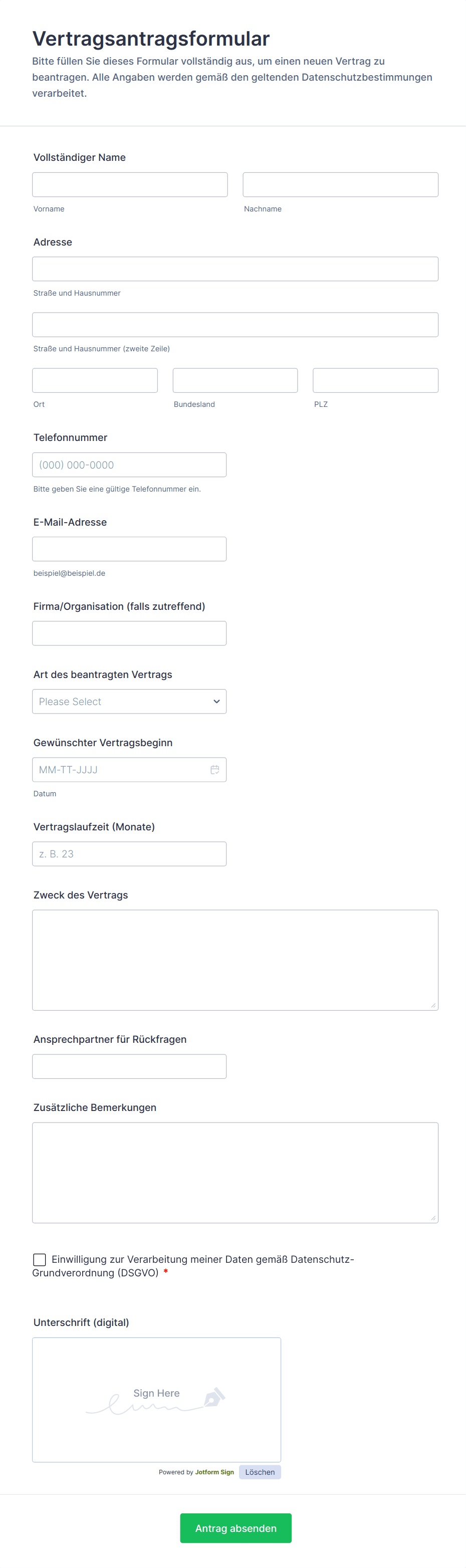Click the dropdown chevron for contract type

click(216, 702)
